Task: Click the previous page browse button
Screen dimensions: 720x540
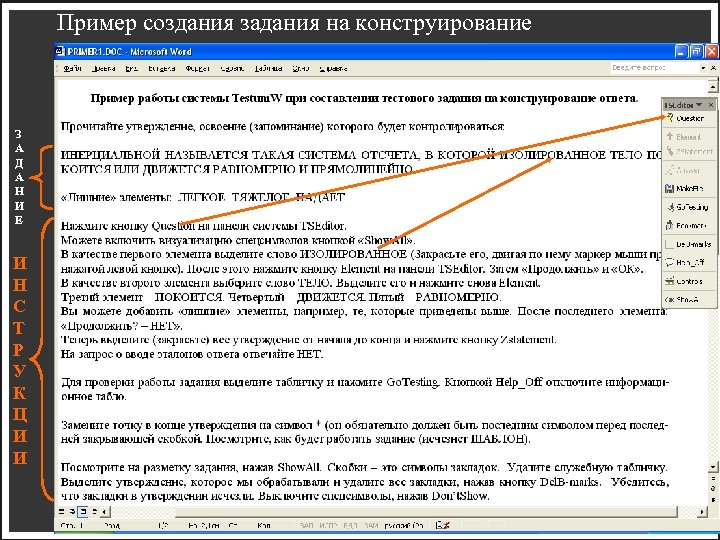Action: (x=713, y=480)
